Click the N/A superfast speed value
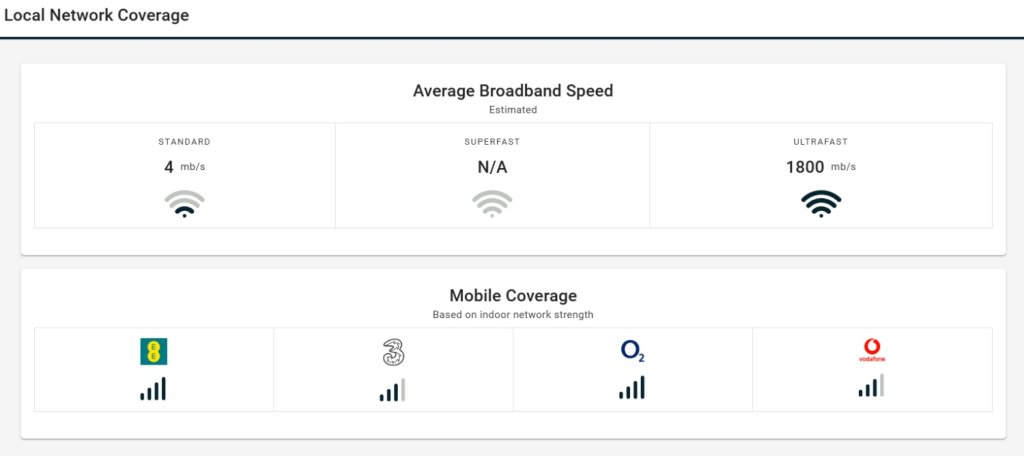The image size is (1024, 456). point(492,167)
